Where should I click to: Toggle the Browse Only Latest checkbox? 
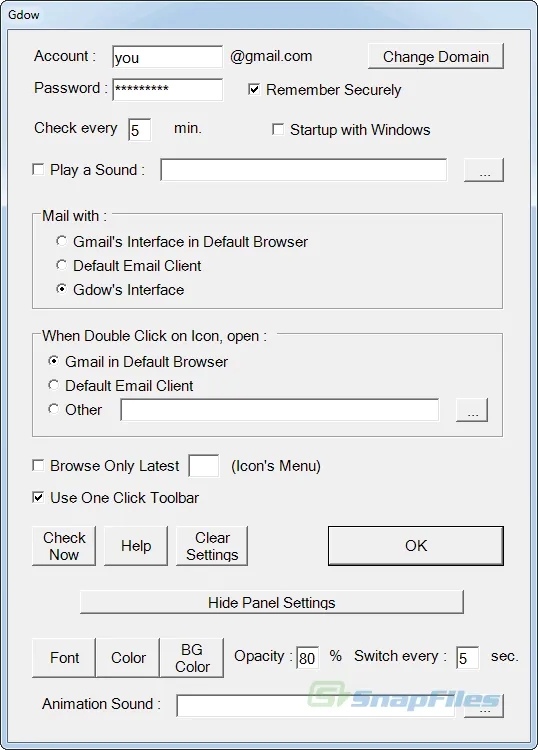coord(38,465)
